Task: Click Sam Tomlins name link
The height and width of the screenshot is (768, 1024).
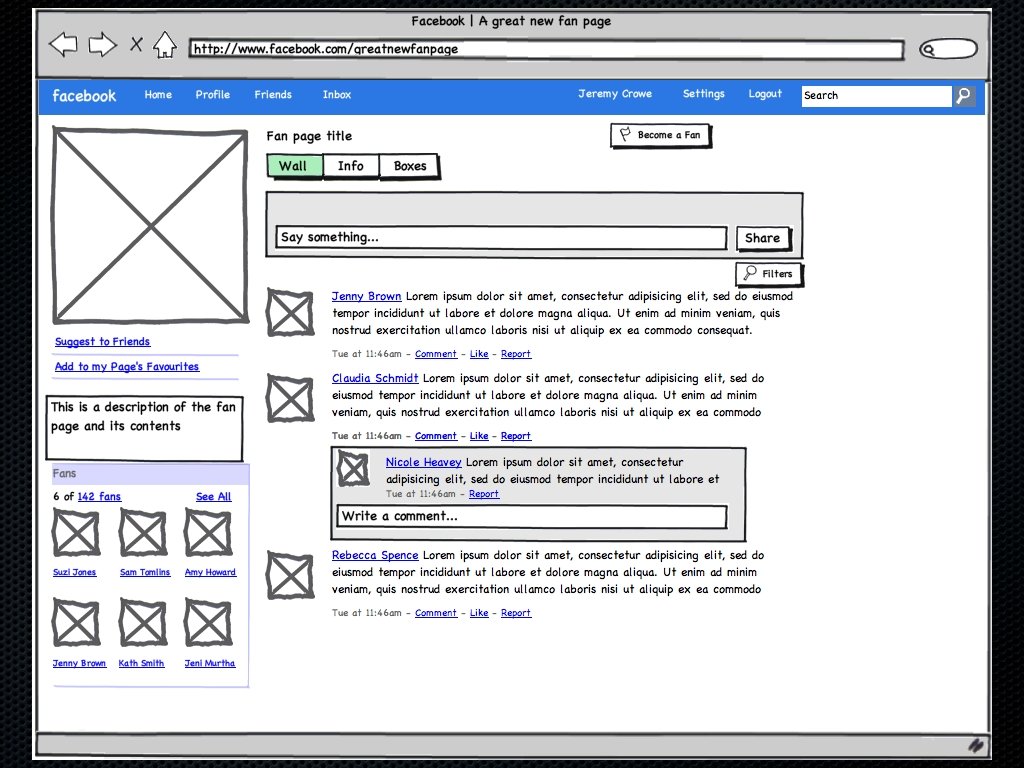Action: pos(145,573)
